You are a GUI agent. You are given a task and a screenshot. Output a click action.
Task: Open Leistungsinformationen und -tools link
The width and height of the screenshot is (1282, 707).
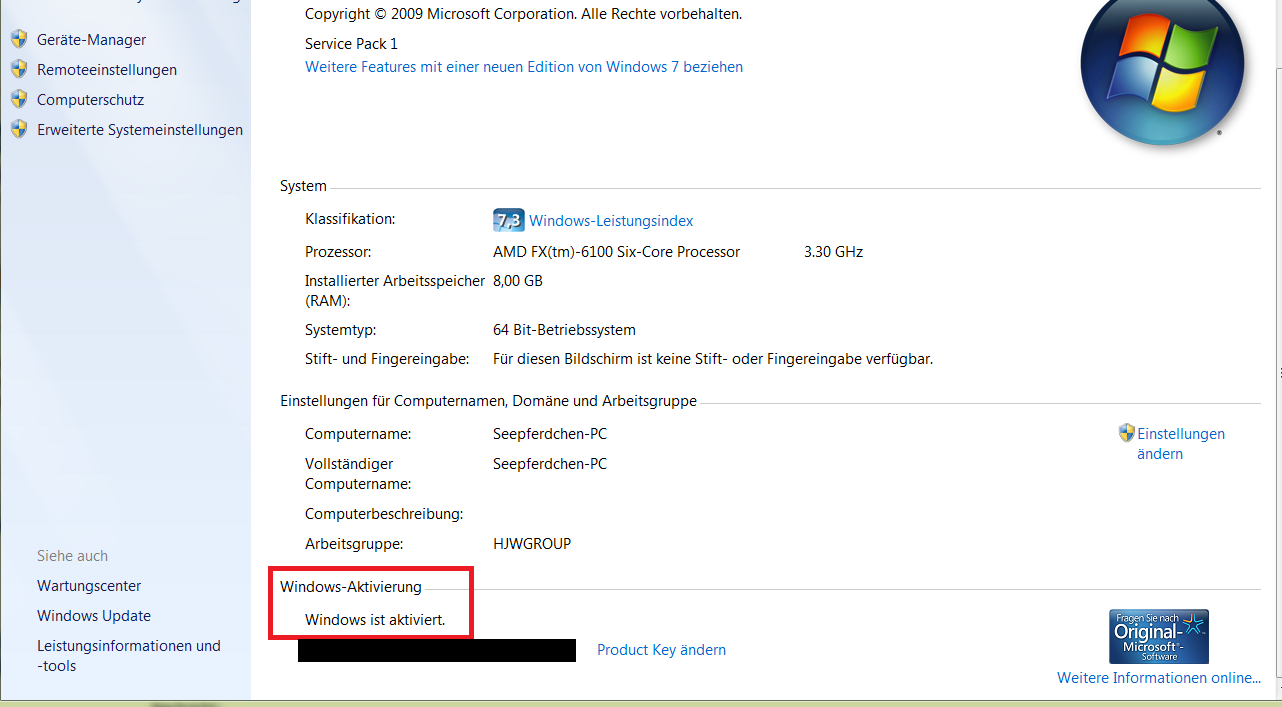pyautogui.click(x=129, y=656)
